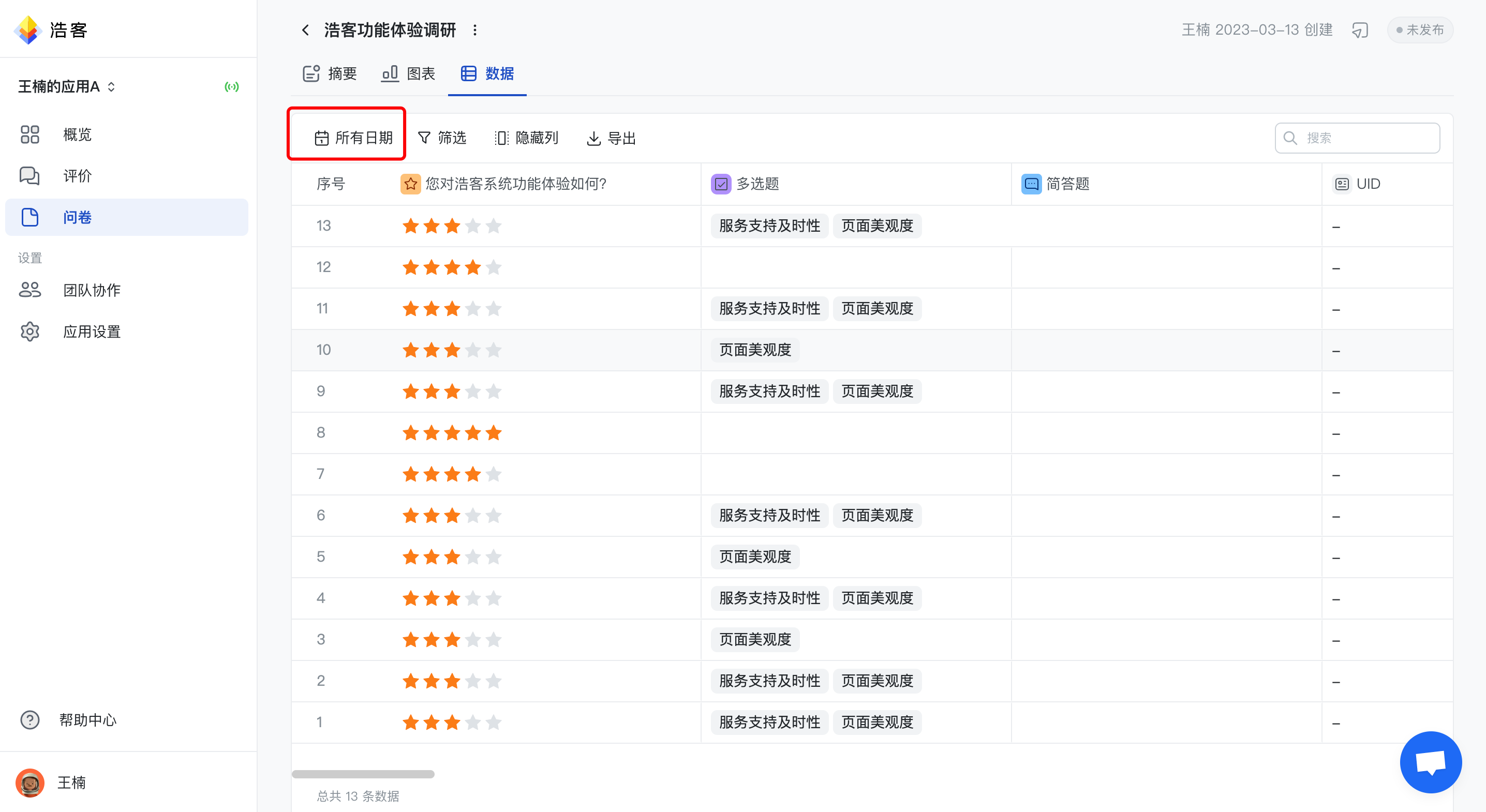This screenshot has width=1486, height=812.
Task: Click the 王楠 user avatar
Action: tap(30, 783)
